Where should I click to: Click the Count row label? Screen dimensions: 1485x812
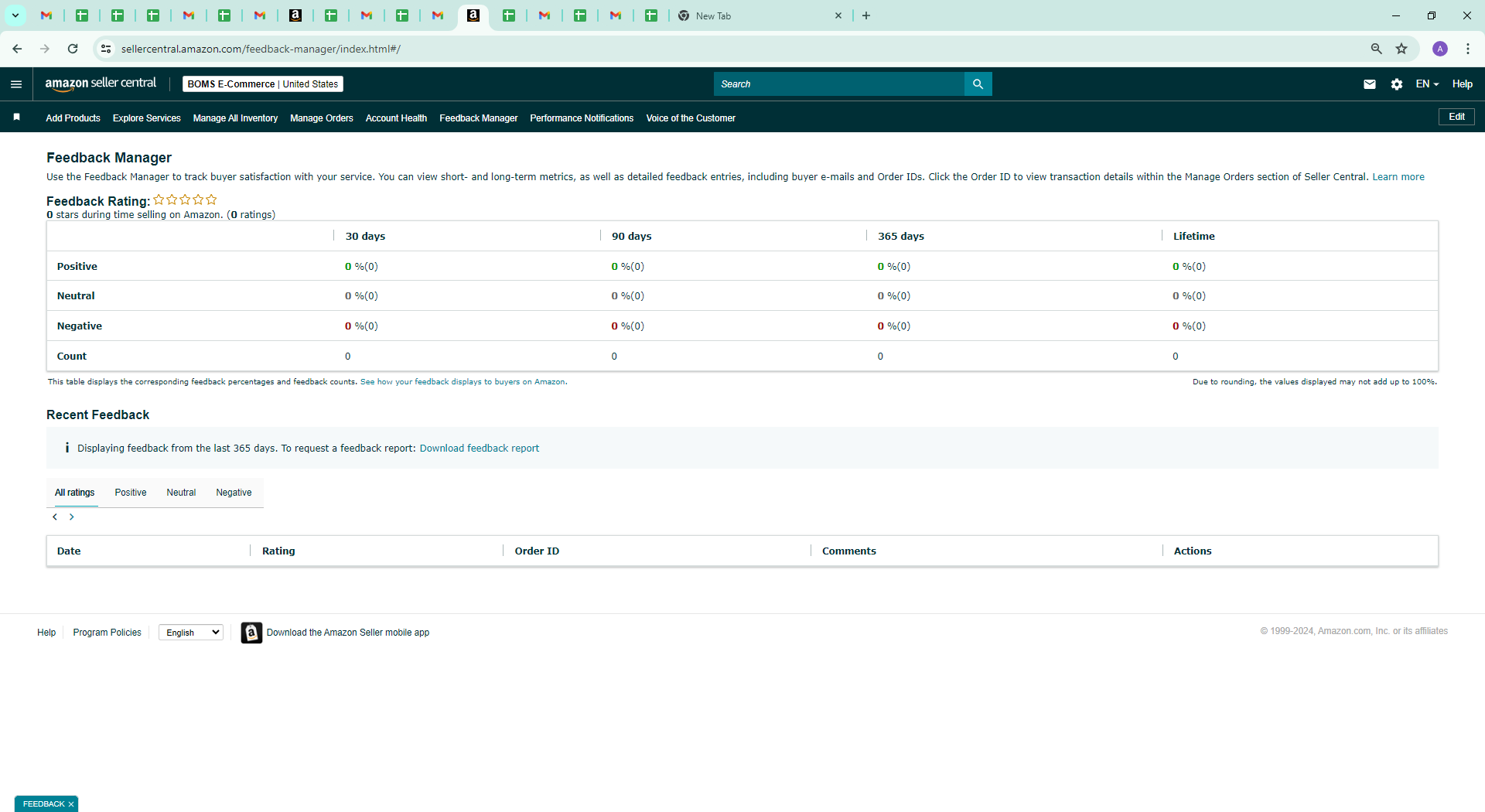click(x=72, y=357)
